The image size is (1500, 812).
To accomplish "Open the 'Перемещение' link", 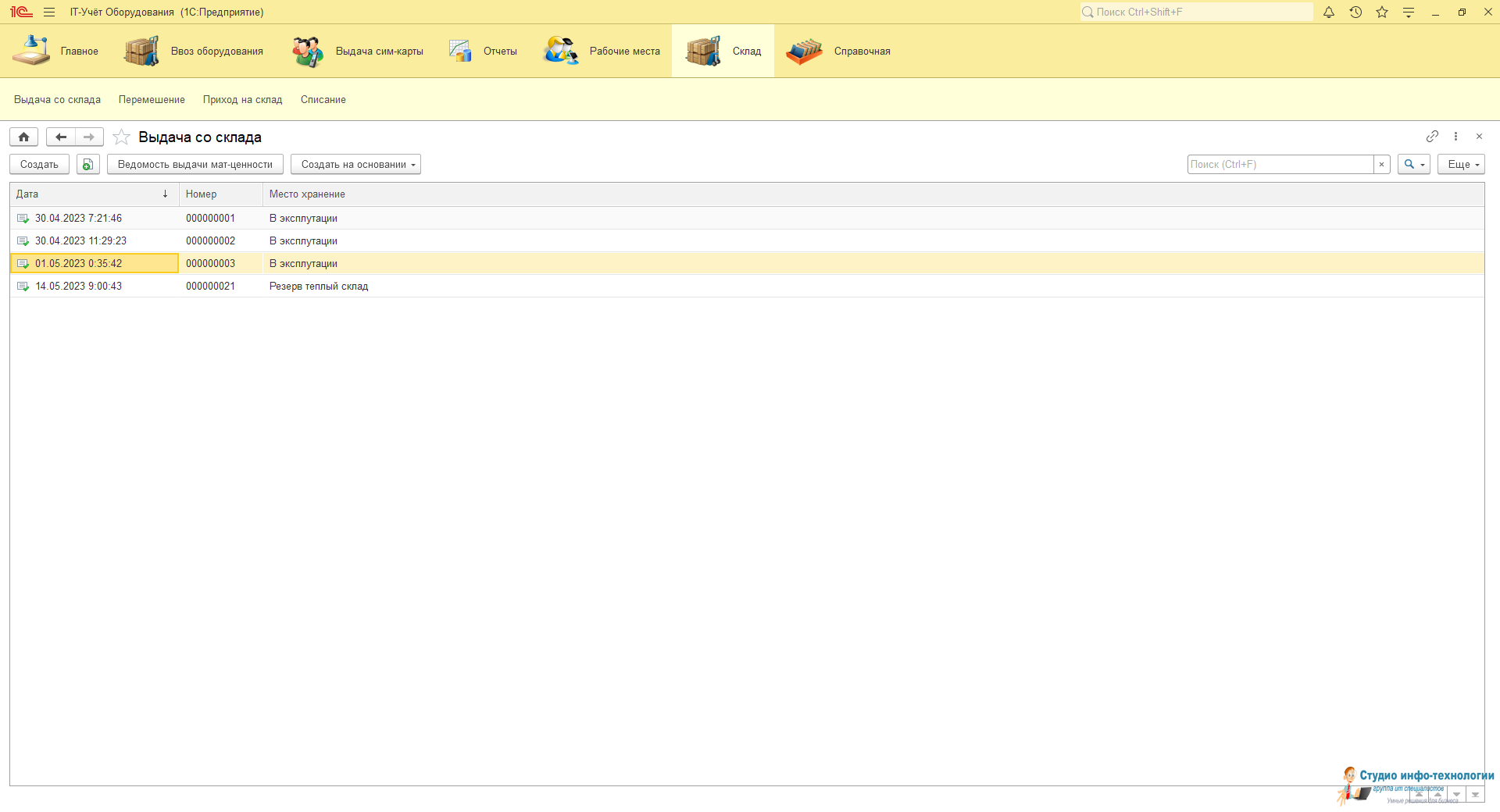I will click(152, 100).
